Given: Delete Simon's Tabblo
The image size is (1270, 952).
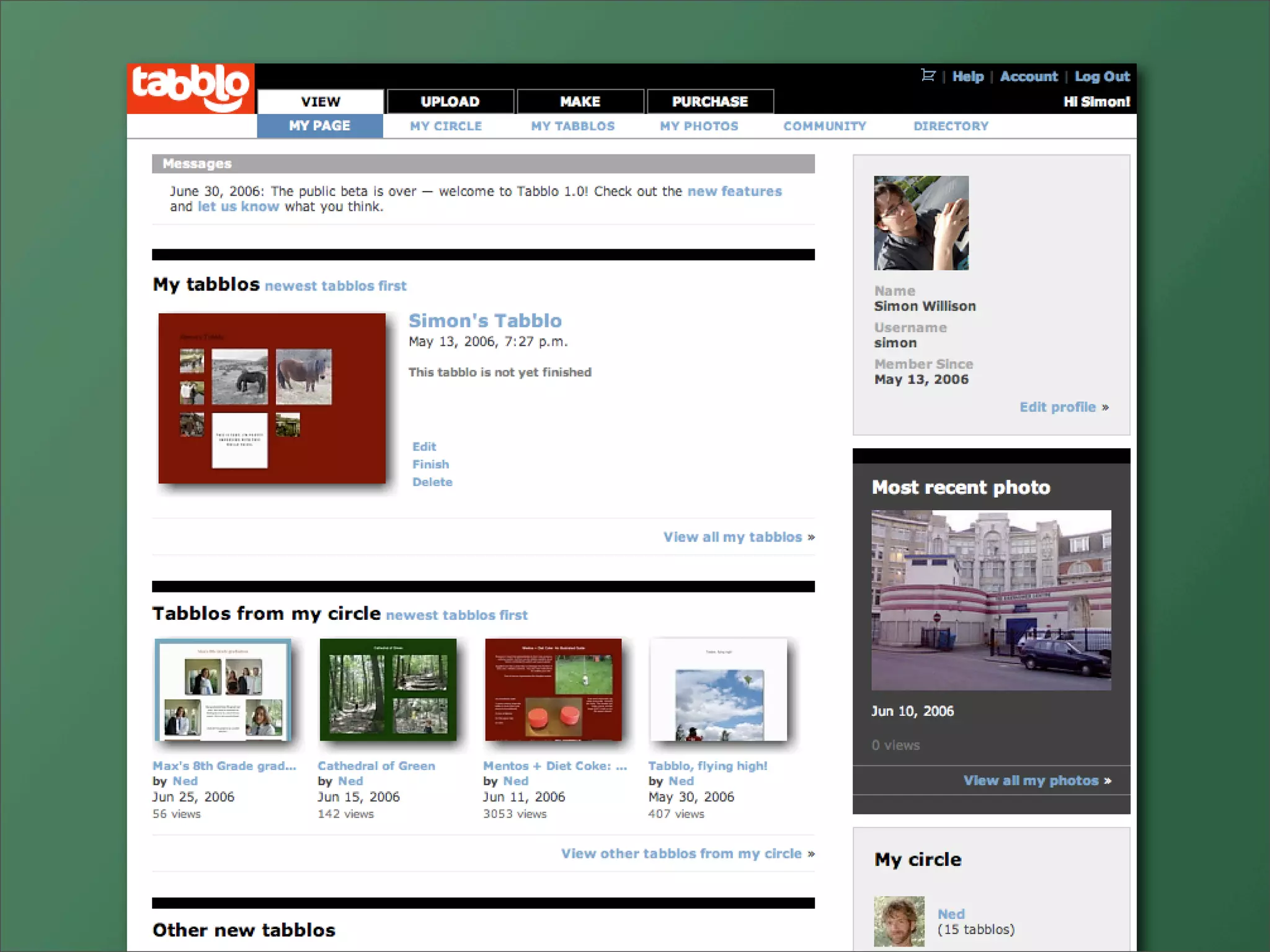Looking at the screenshot, I should pos(432,482).
